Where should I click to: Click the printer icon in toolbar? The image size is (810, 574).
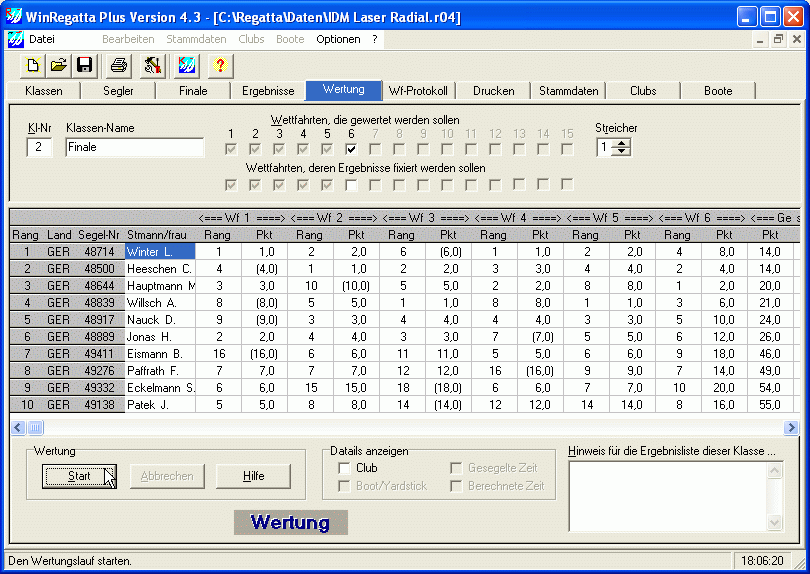(x=119, y=65)
